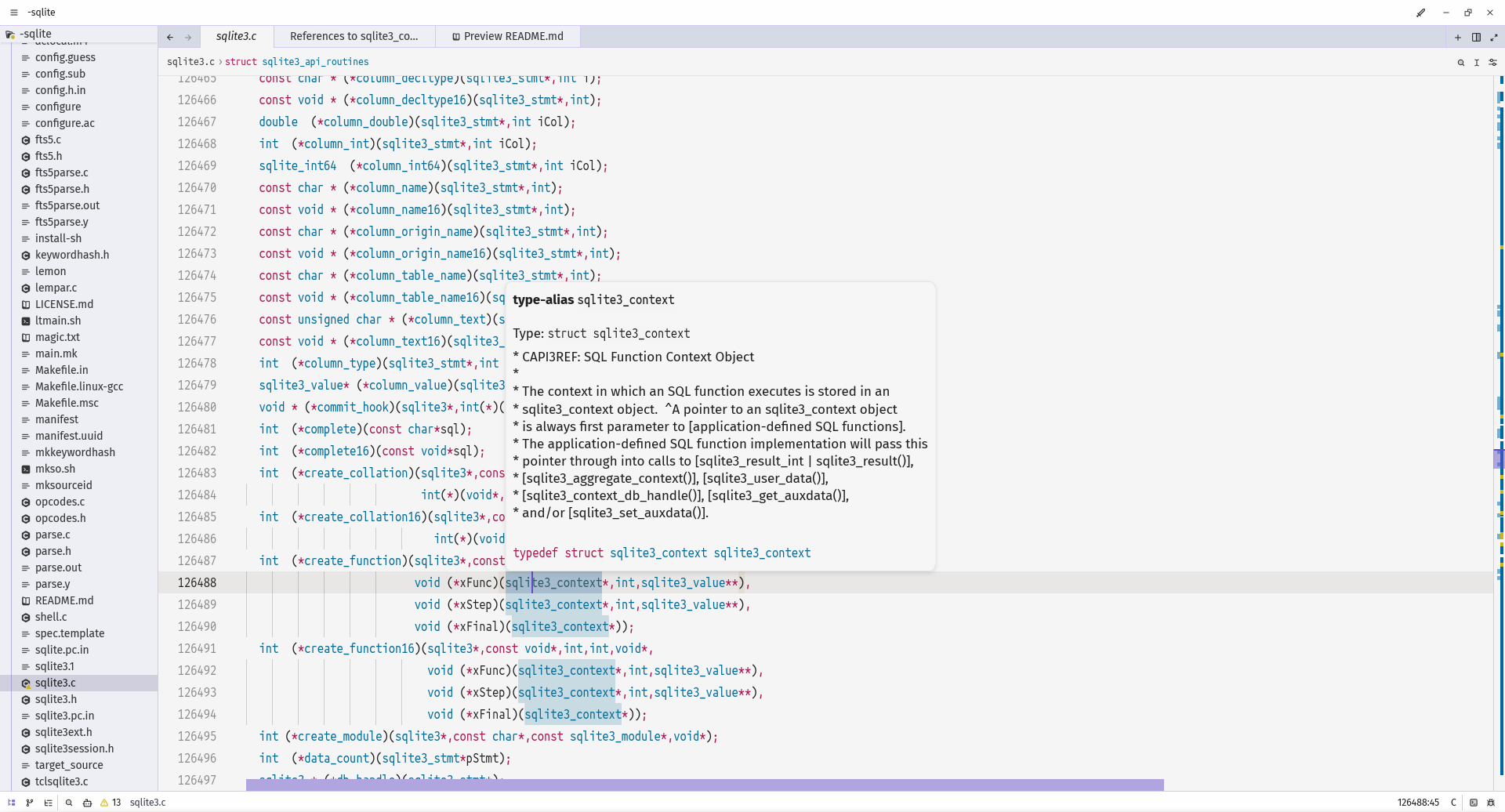Switch to References to sqlite3_co... tab

pos(354,36)
